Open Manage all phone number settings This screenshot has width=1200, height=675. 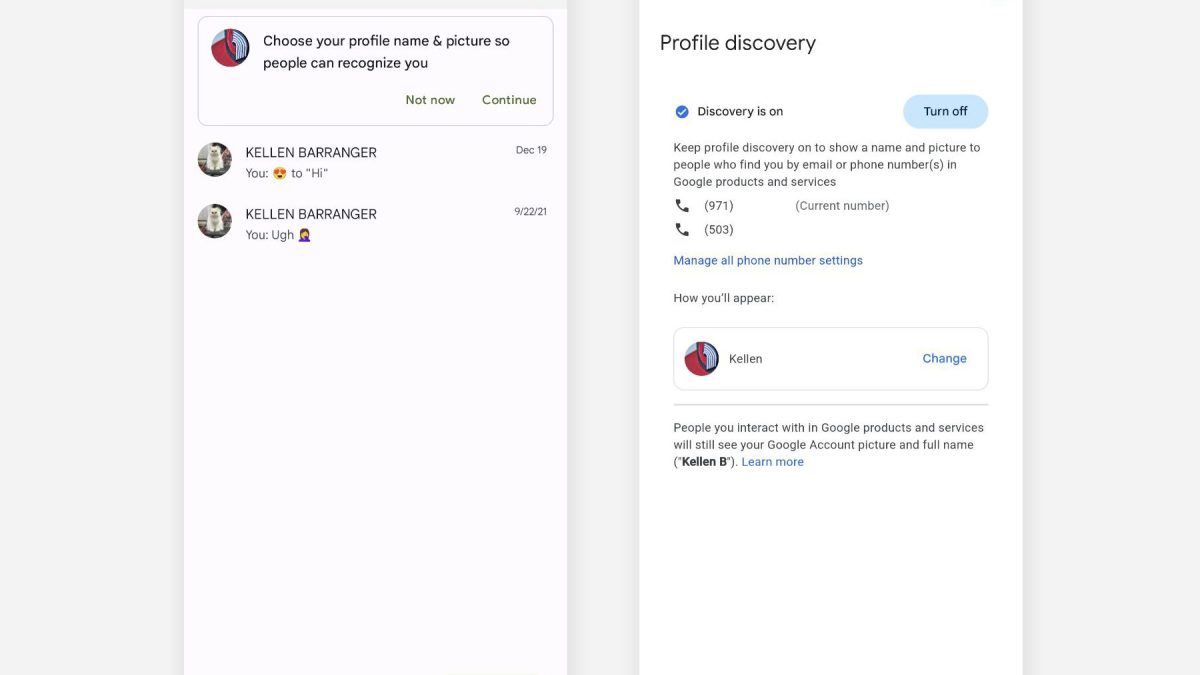coord(768,261)
